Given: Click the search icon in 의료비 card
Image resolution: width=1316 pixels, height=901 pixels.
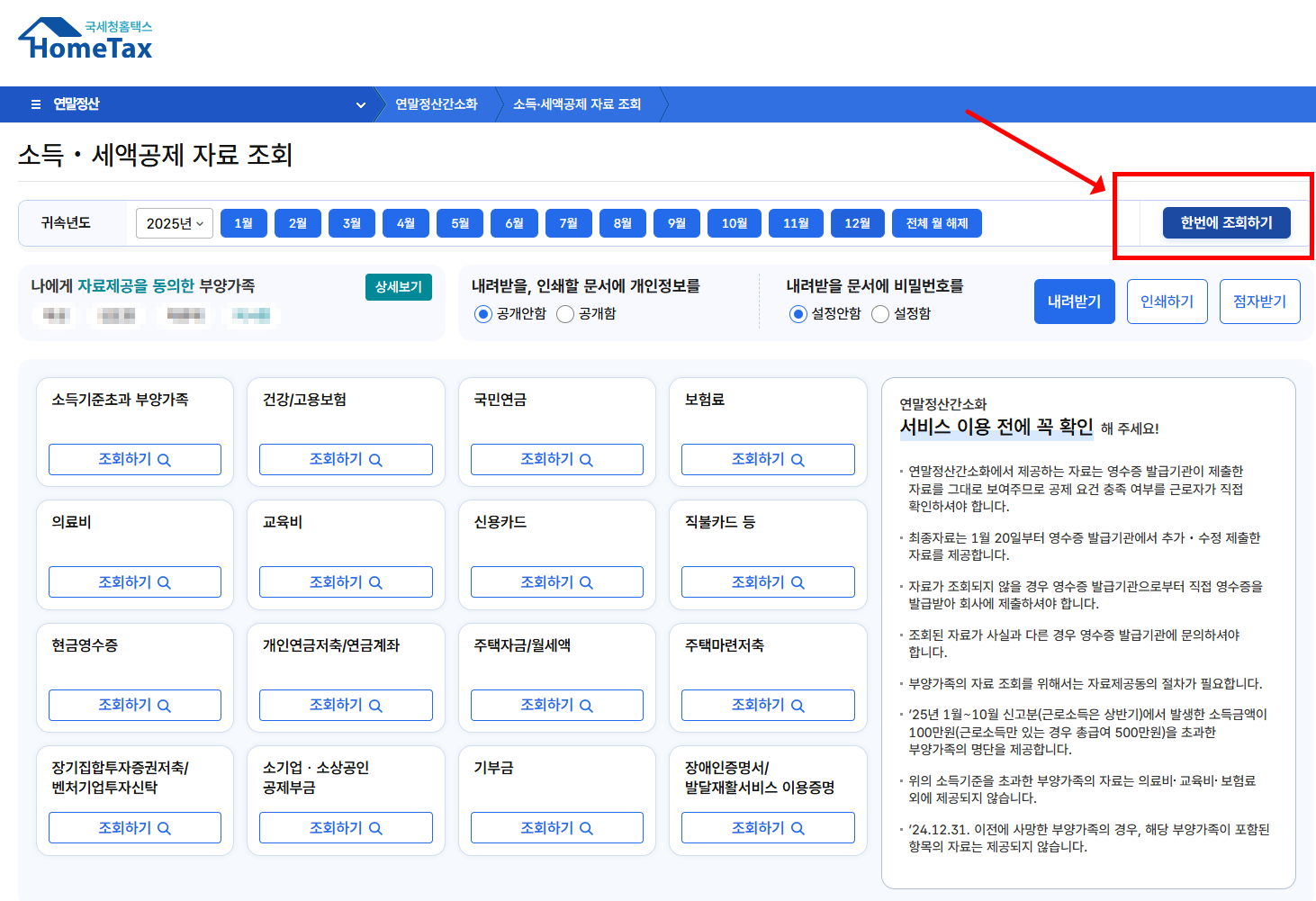Looking at the screenshot, I should (x=164, y=583).
